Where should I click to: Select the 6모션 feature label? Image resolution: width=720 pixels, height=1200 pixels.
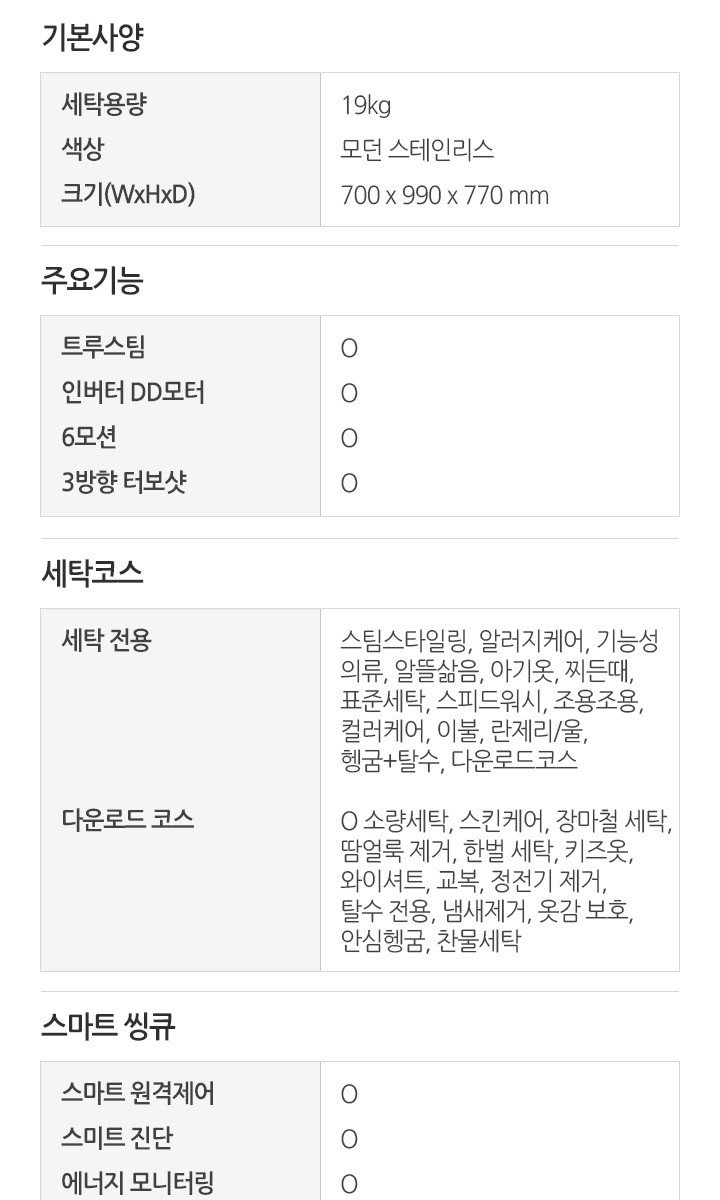(89, 437)
